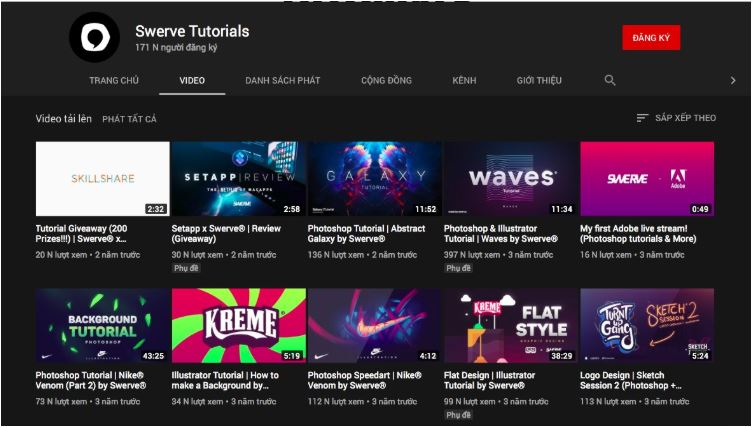Click '113 N lượt xem' under Sketch Session video
The image size is (753, 428).
click(608, 402)
